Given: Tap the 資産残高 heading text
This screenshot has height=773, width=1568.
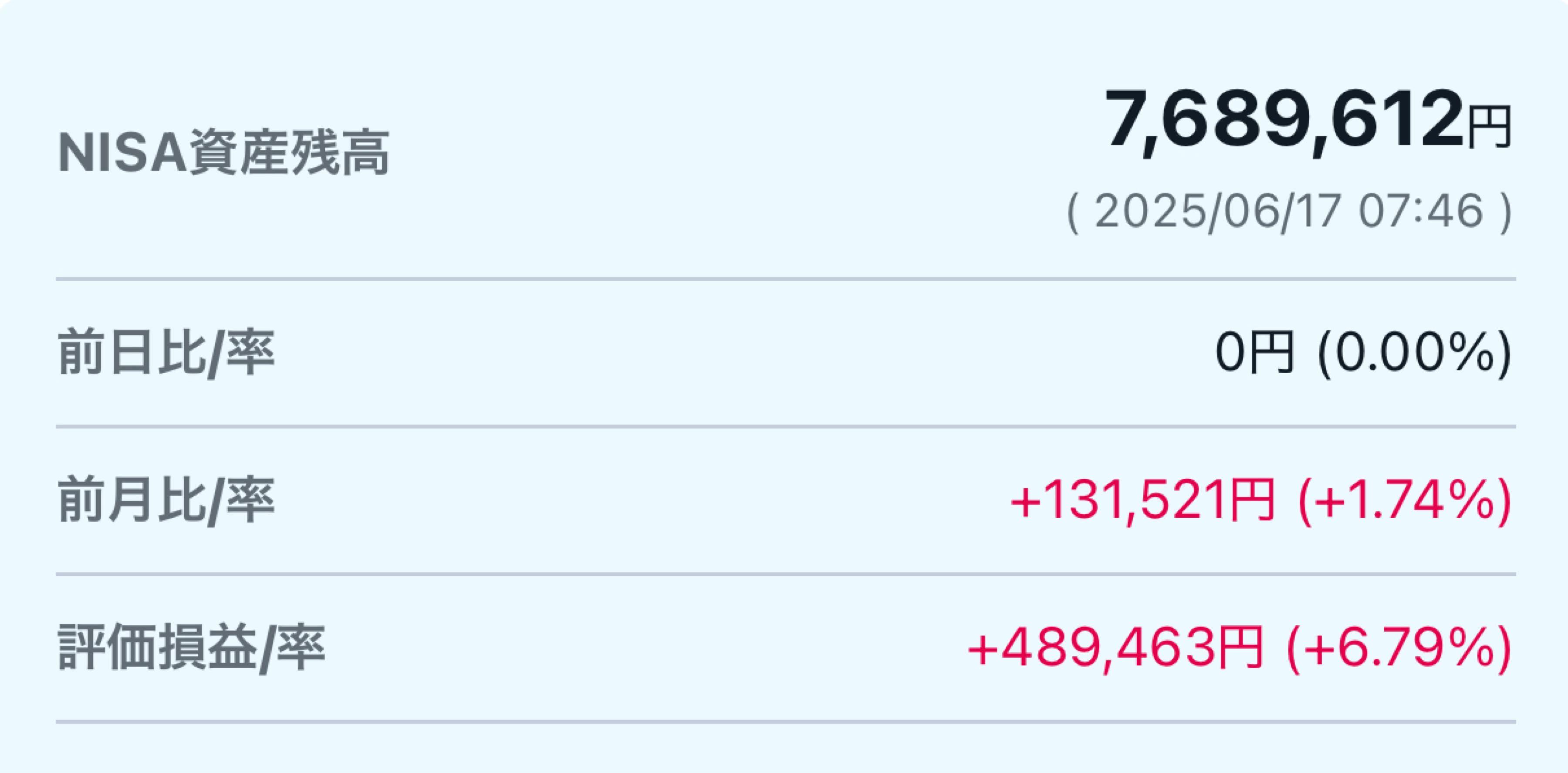Looking at the screenshot, I should click(x=289, y=153).
